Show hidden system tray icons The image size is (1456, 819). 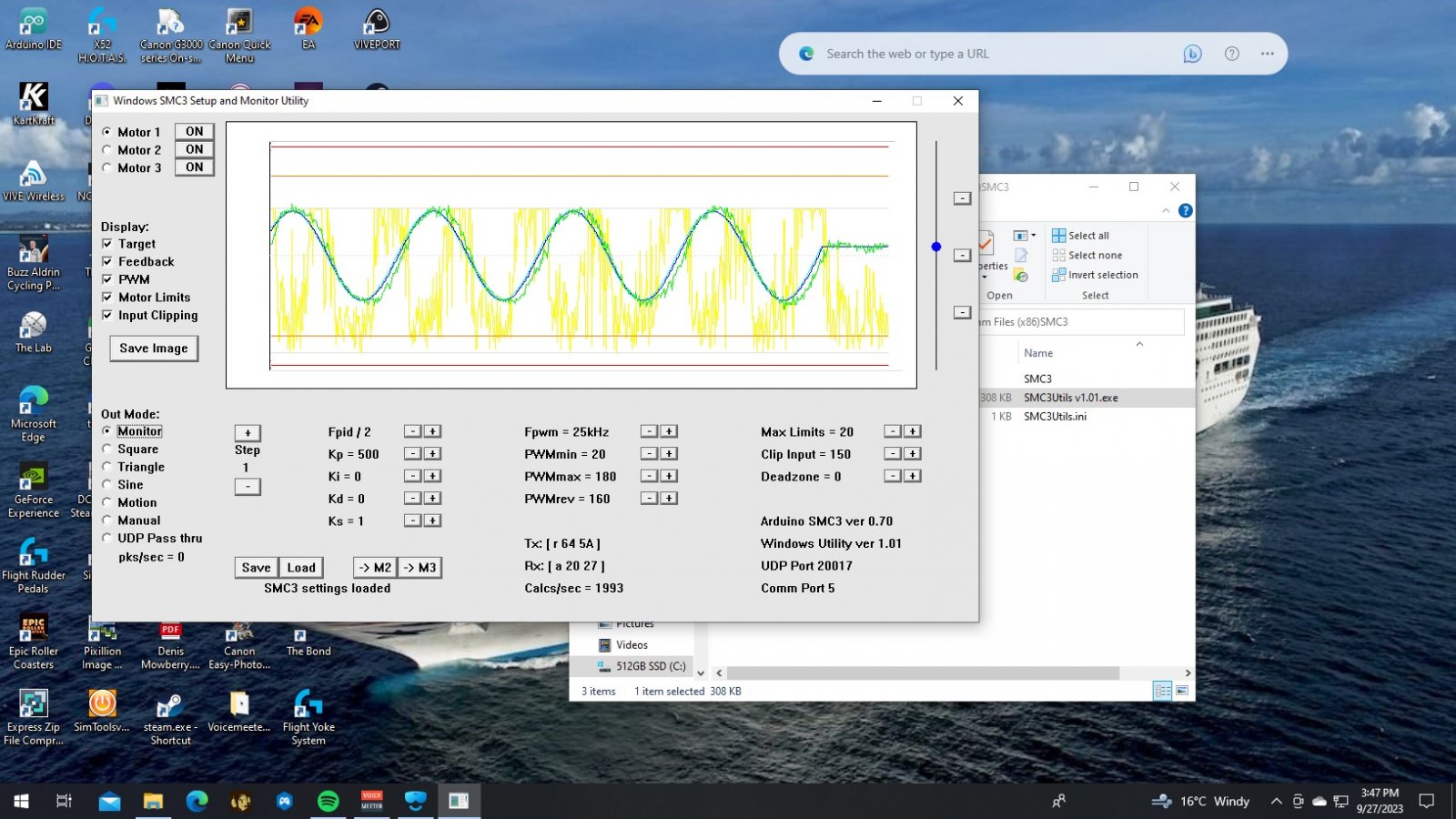click(x=1276, y=802)
